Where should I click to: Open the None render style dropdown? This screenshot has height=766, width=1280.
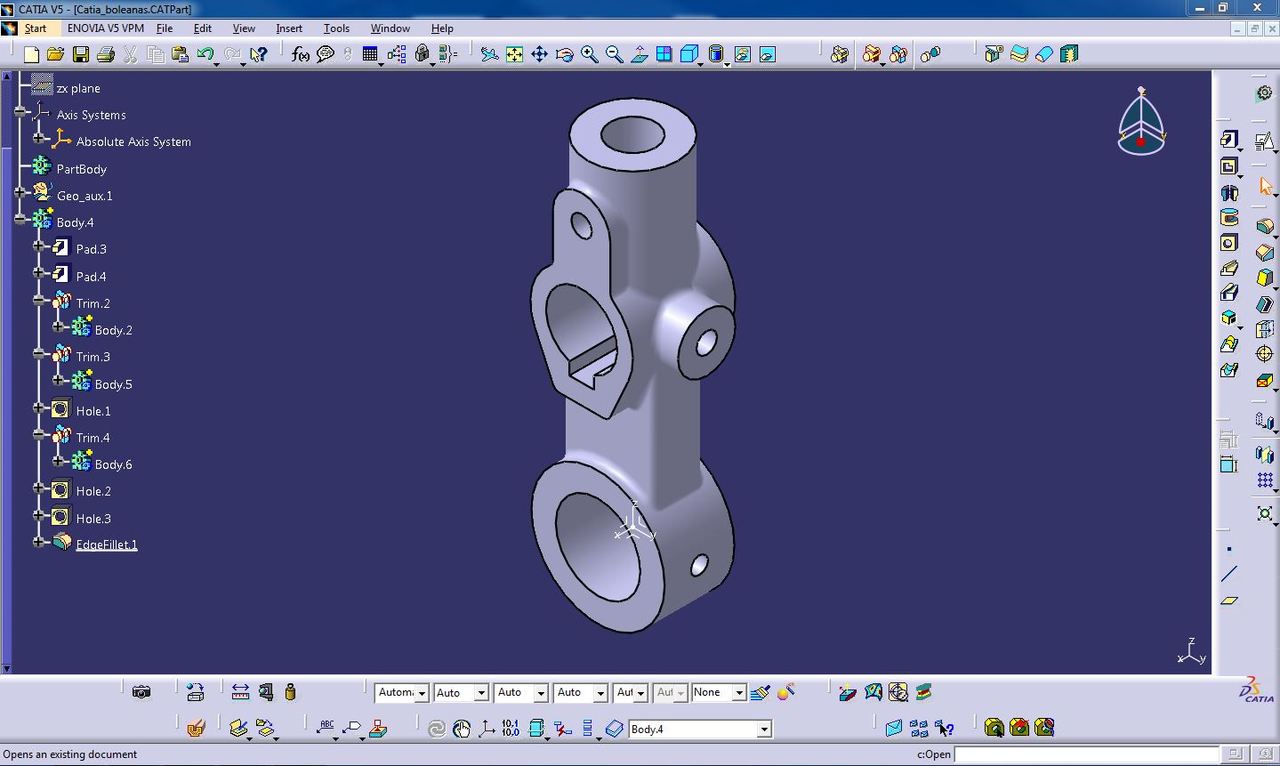(x=739, y=693)
